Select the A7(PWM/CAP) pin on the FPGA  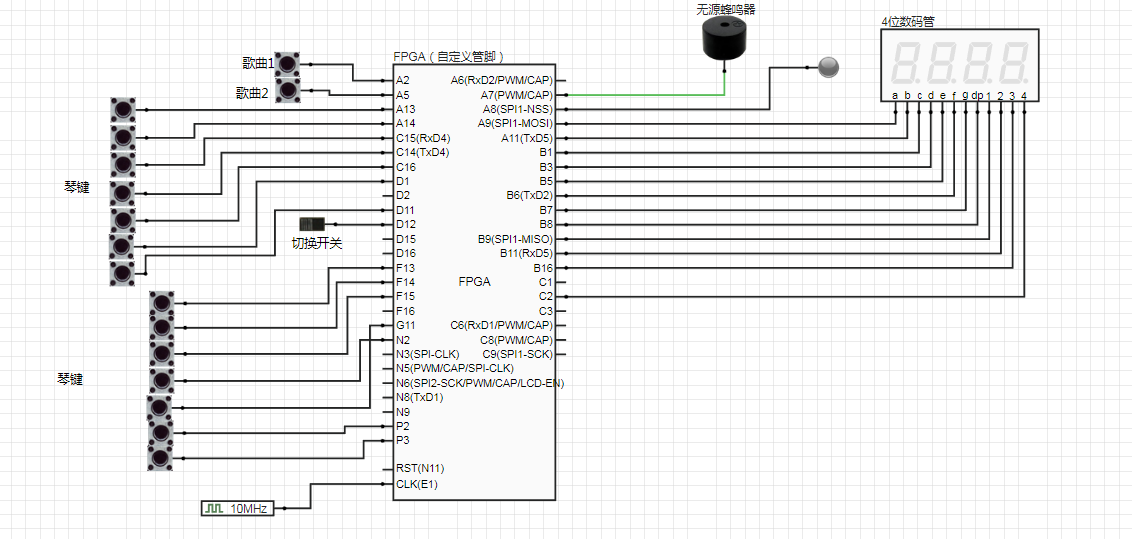[516, 94]
